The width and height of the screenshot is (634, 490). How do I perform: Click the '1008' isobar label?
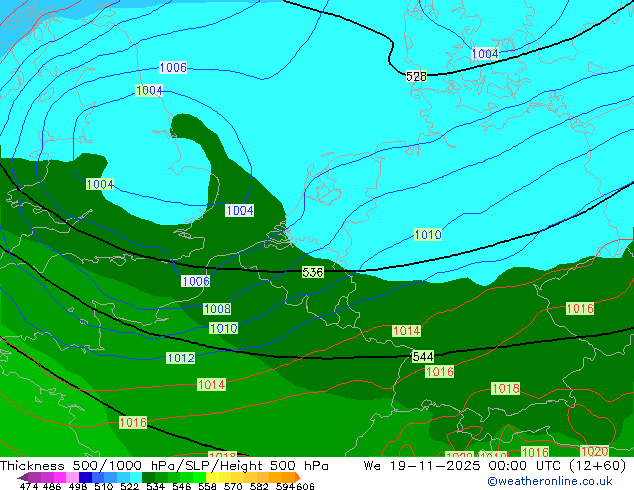click(x=217, y=308)
